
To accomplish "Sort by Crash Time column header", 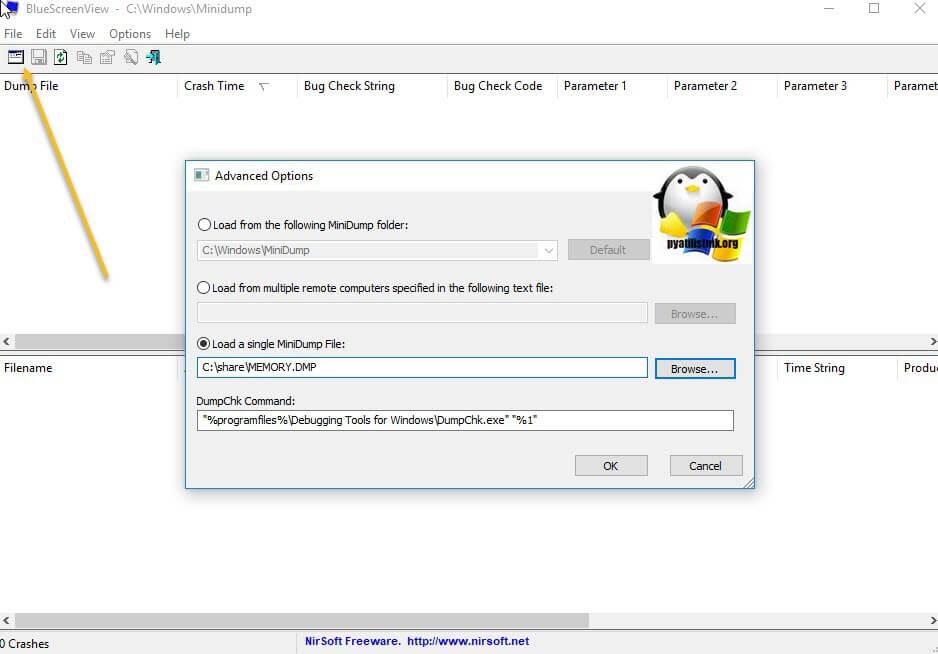I will click(x=236, y=86).
